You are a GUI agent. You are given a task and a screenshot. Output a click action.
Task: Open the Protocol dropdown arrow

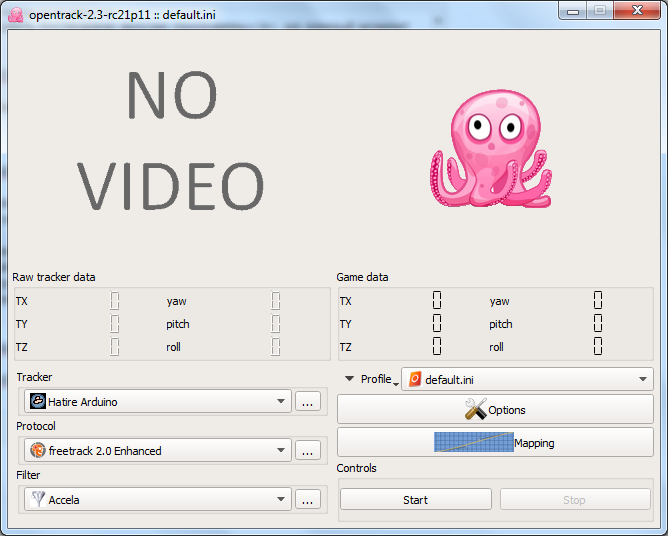281,450
